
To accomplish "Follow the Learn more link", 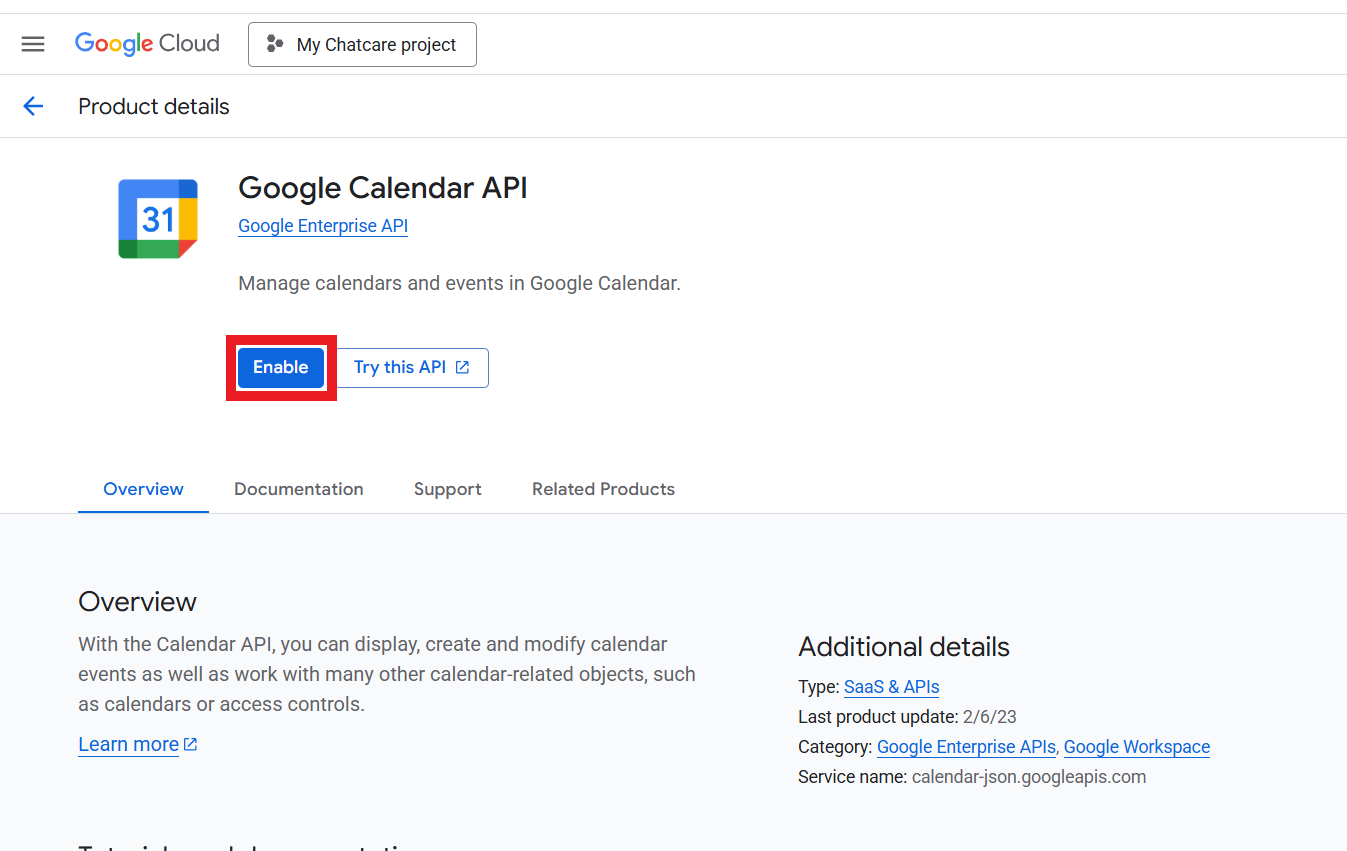I will pos(138,744).
